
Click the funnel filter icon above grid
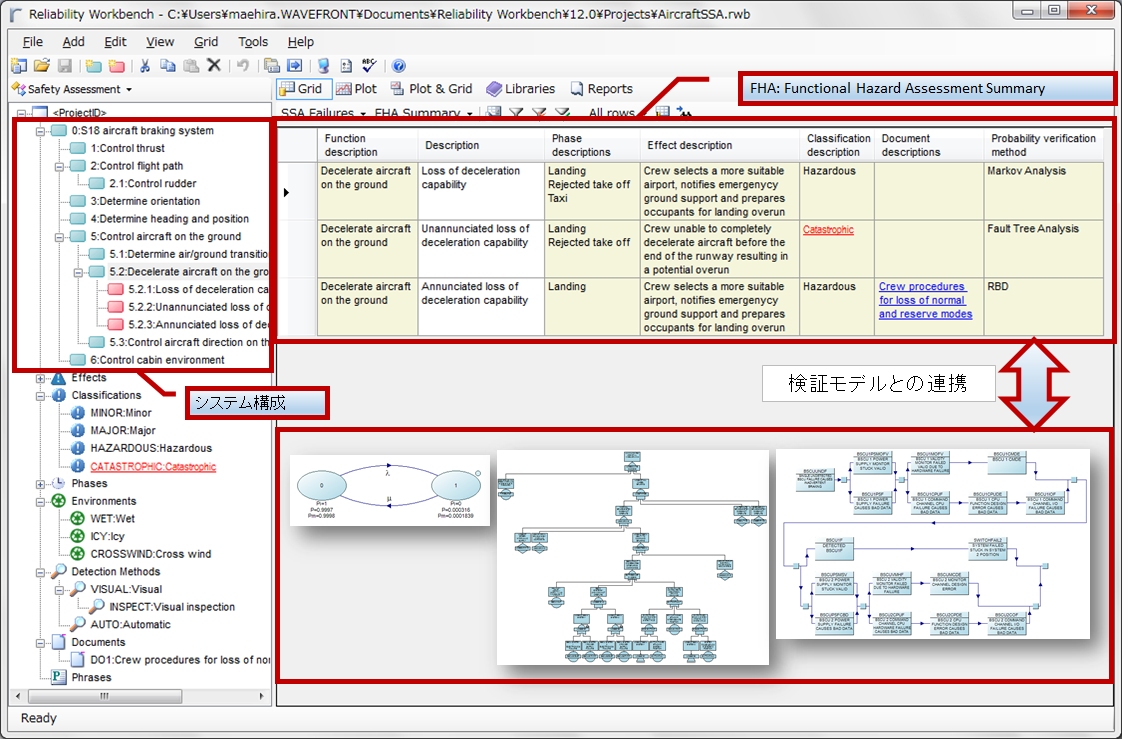click(516, 113)
